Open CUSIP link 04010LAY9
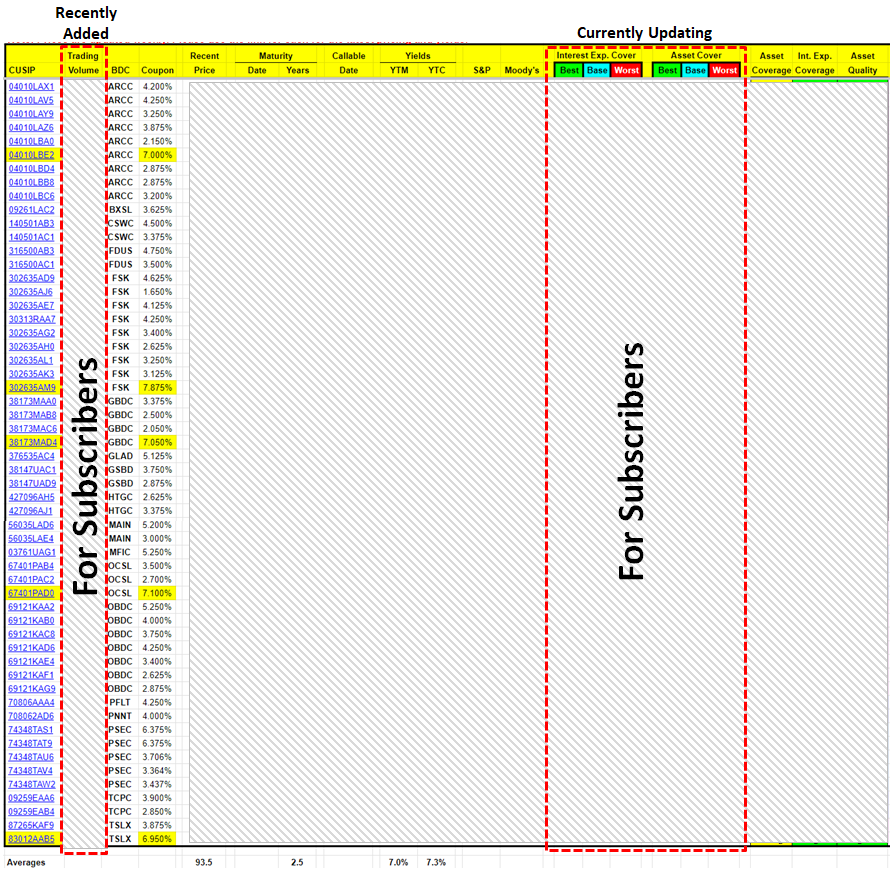The image size is (890, 872). (31, 114)
